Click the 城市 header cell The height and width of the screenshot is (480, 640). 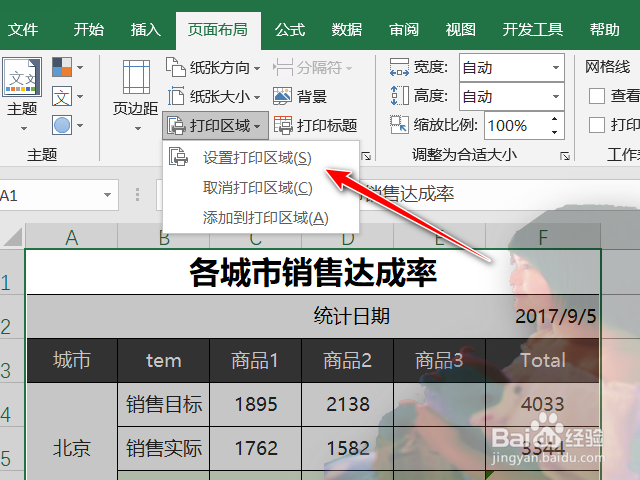[72, 360]
